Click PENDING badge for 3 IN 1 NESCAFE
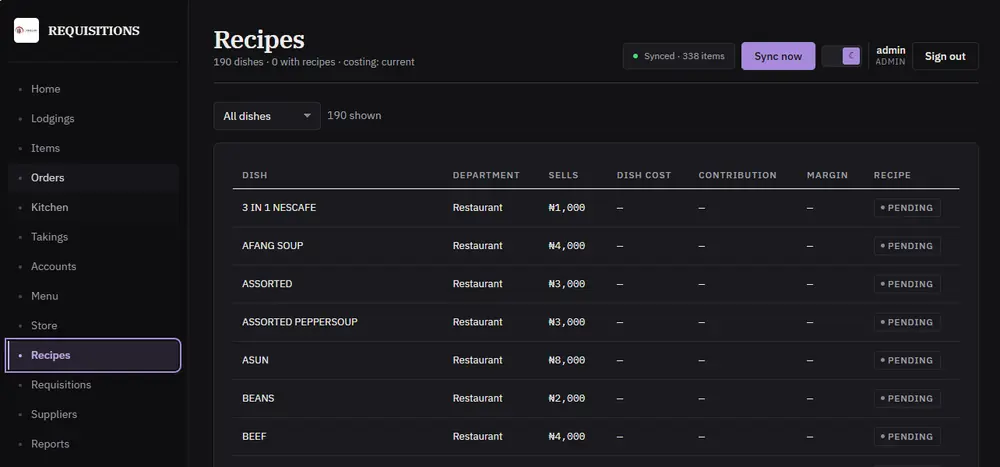 coord(907,208)
